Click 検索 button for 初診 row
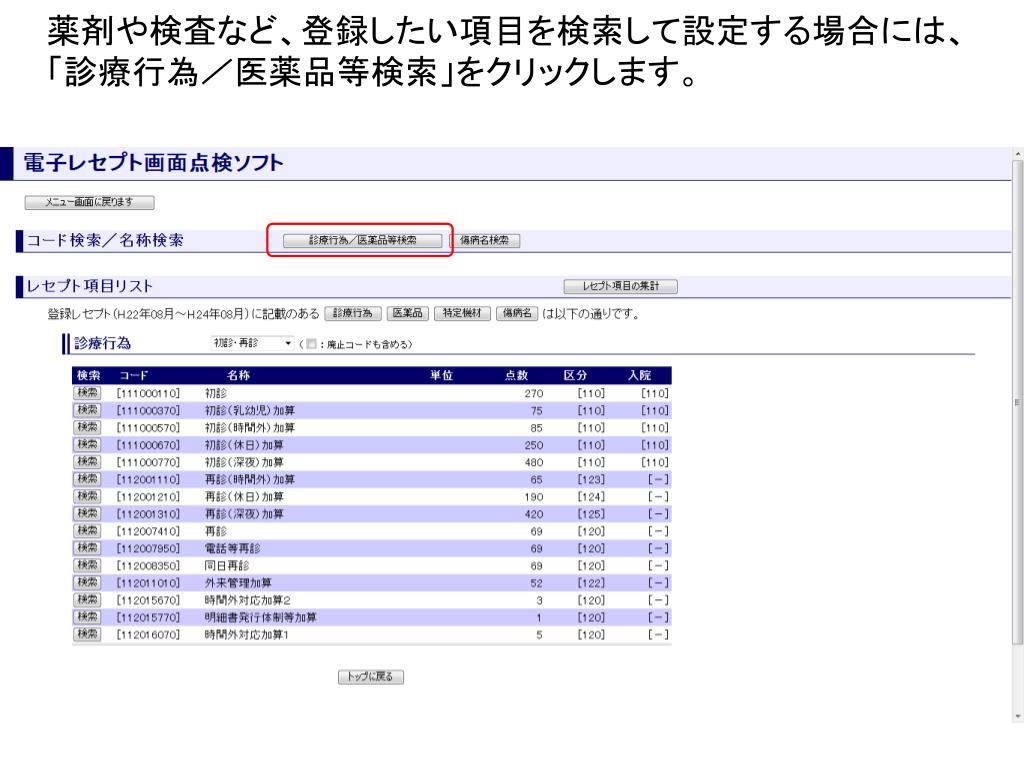The height and width of the screenshot is (768, 1024). 88,393
